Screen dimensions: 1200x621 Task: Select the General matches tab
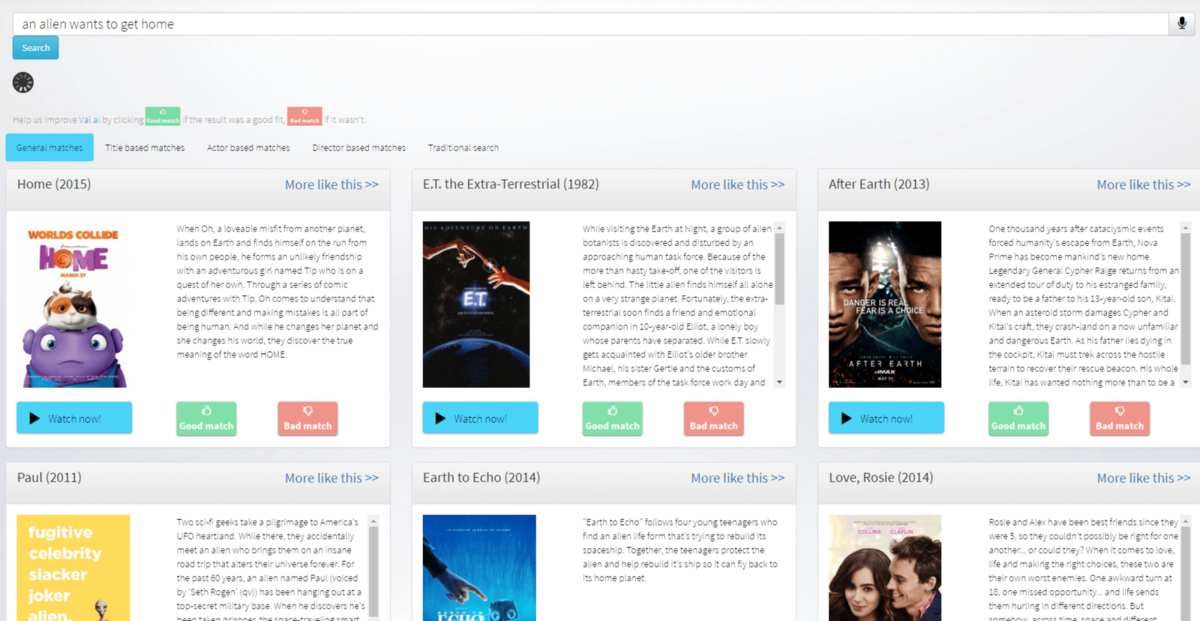[50, 148]
